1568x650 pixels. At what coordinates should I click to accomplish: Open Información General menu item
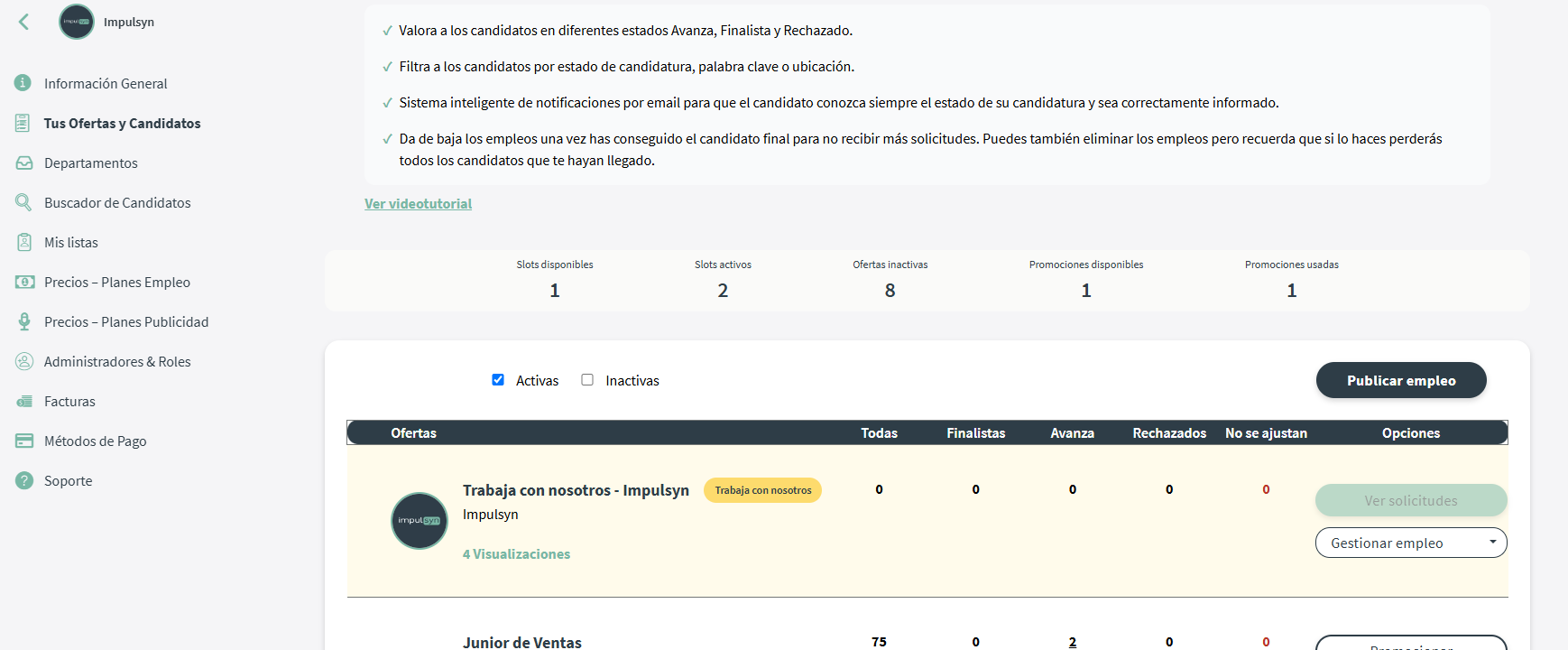pyautogui.click(x=106, y=83)
